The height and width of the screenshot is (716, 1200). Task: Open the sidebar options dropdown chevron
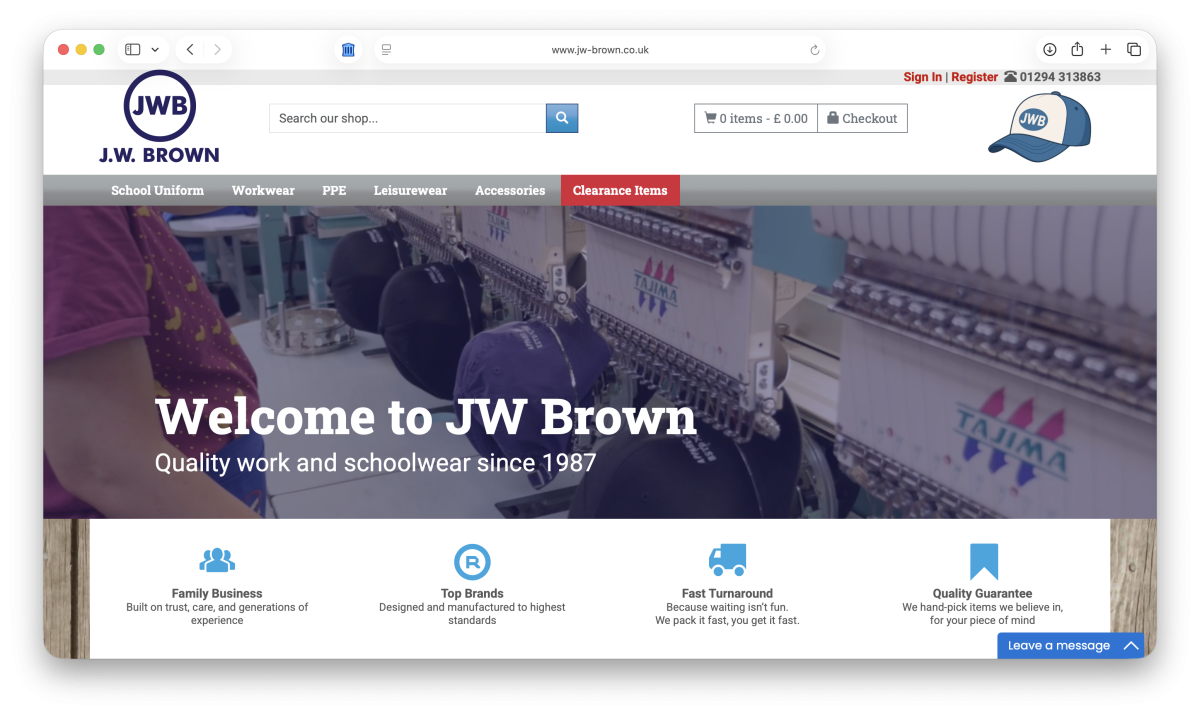[155, 48]
